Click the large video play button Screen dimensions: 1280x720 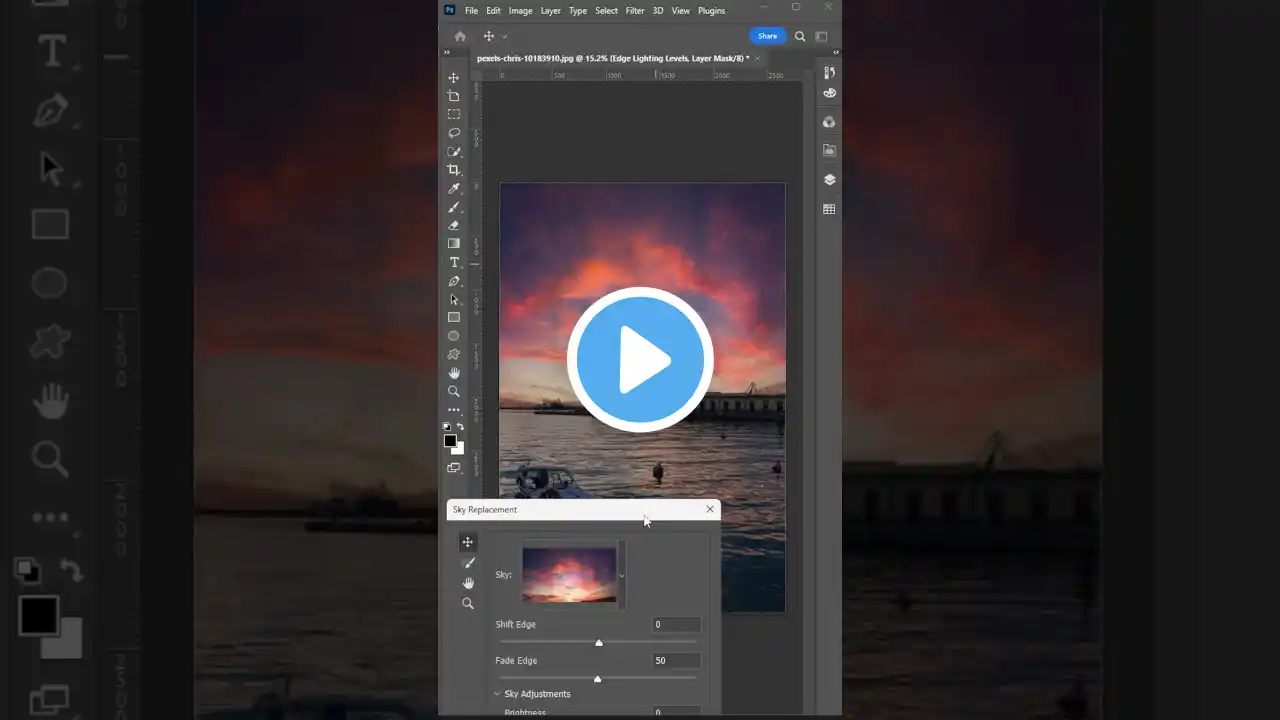(x=640, y=360)
